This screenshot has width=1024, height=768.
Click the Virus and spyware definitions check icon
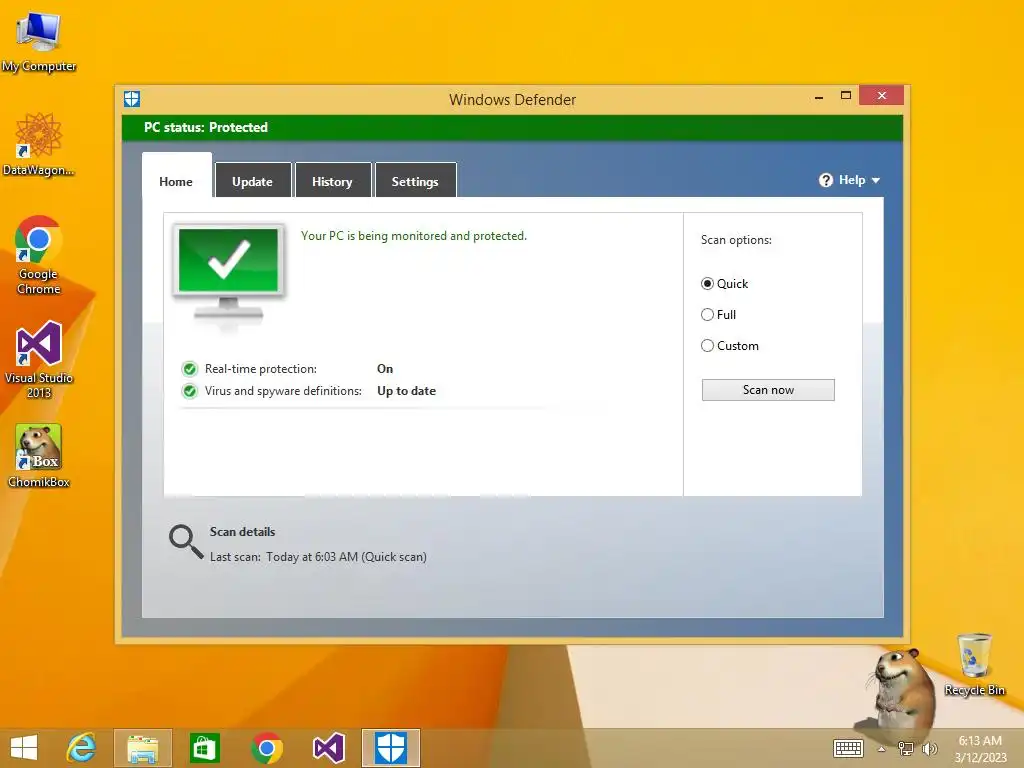coord(189,391)
